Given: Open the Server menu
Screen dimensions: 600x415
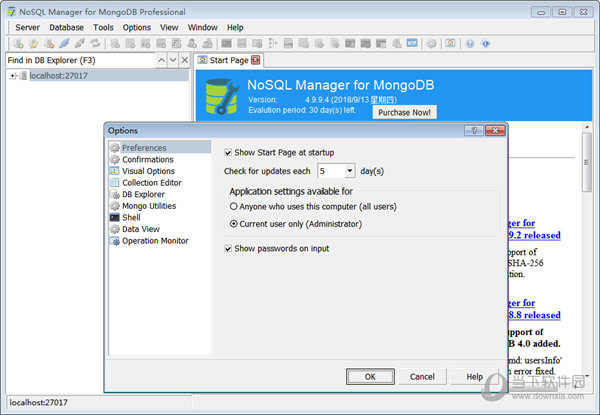Looking at the screenshot, I should pyautogui.click(x=28, y=28).
